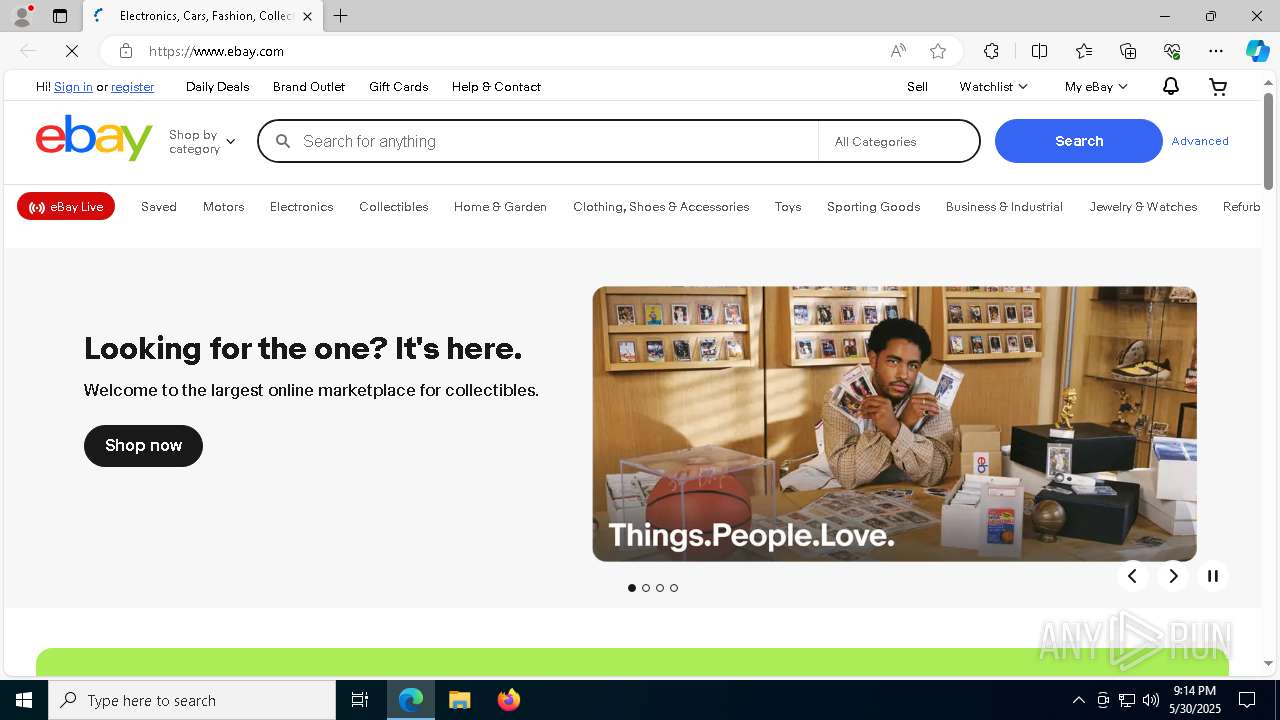Click the browser back arrow

coord(28,51)
